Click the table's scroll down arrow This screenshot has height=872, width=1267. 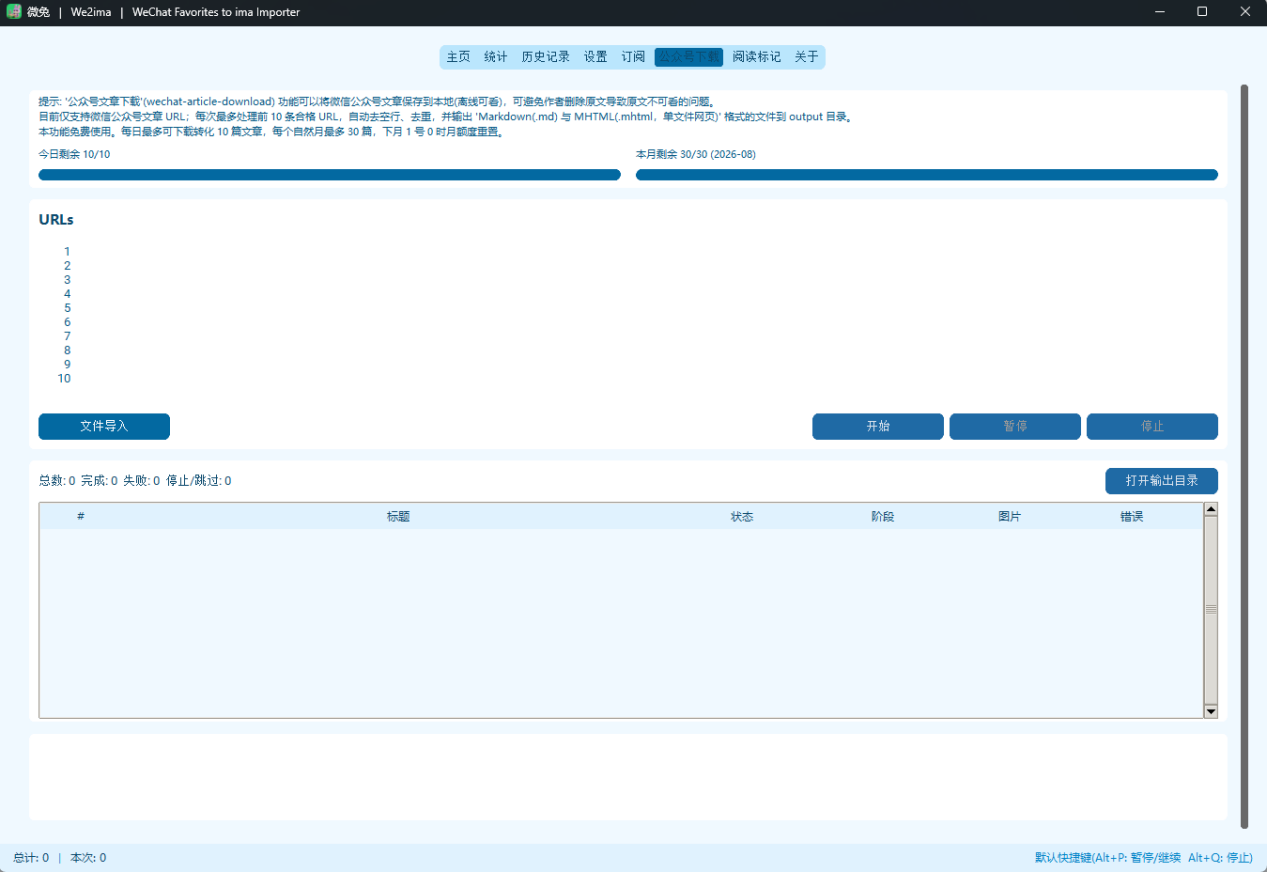coord(1211,711)
